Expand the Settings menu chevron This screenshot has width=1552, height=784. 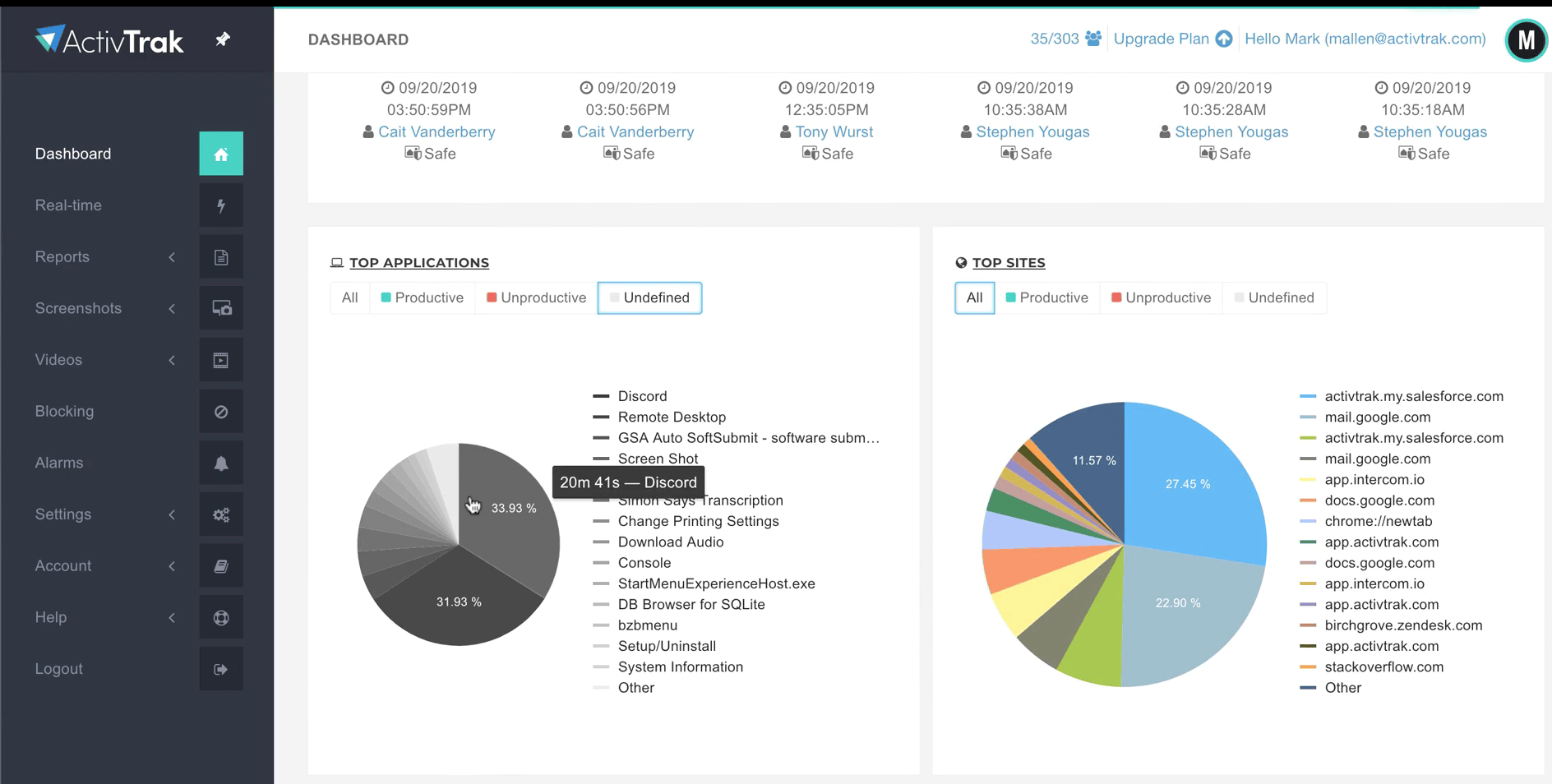(172, 514)
